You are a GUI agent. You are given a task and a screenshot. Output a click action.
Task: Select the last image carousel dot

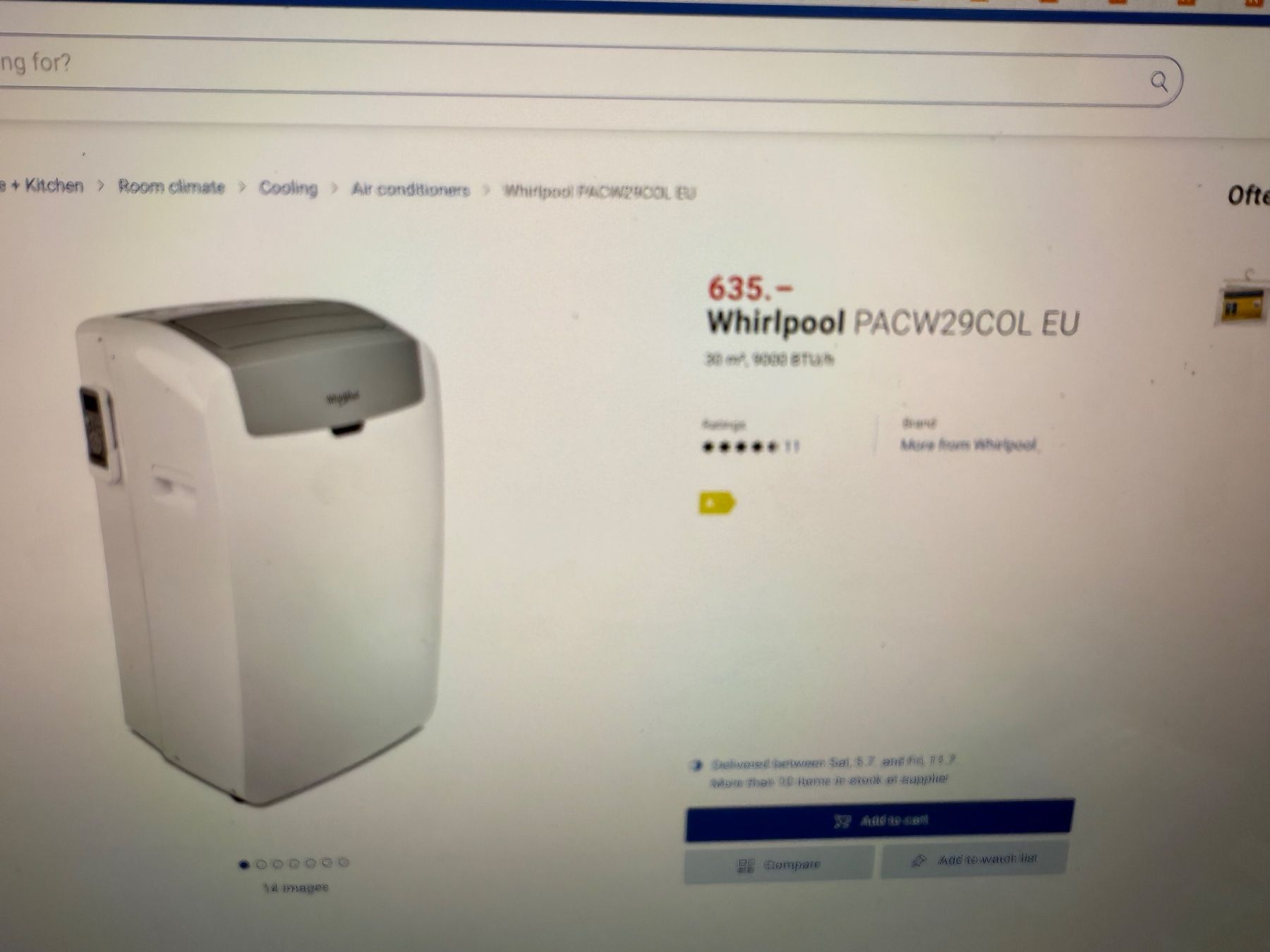(x=344, y=862)
